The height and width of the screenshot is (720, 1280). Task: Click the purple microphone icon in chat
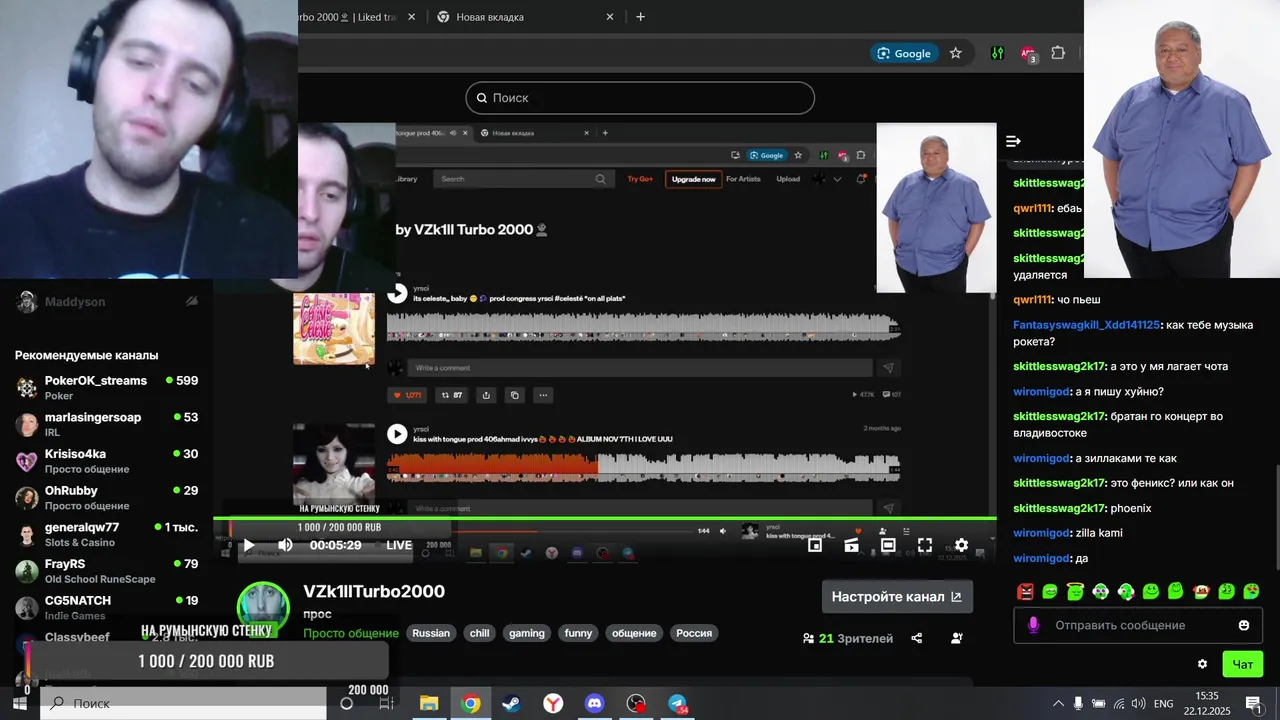(x=1033, y=625)
